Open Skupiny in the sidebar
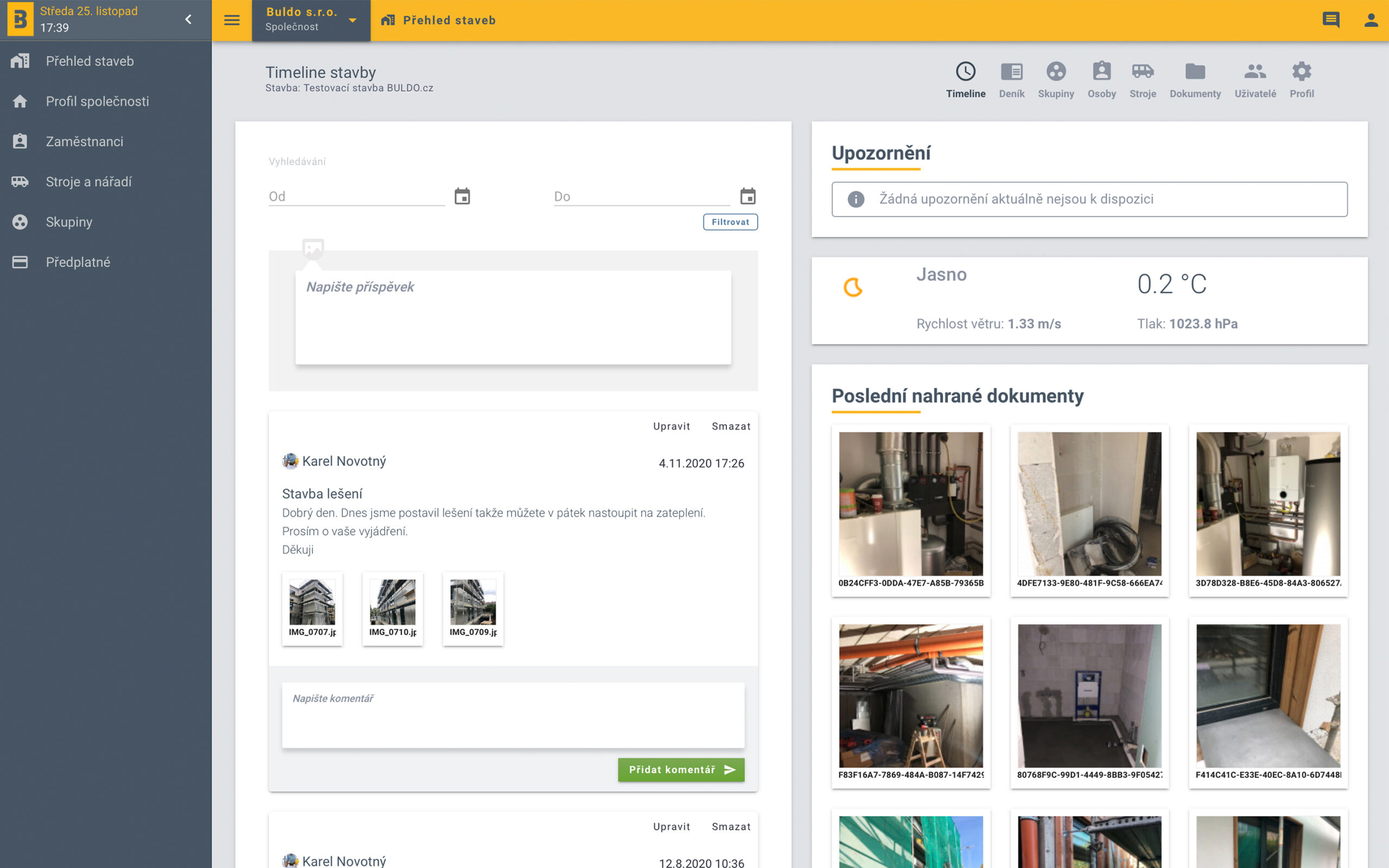This screenshot has width=1389, height=868. 106,221
